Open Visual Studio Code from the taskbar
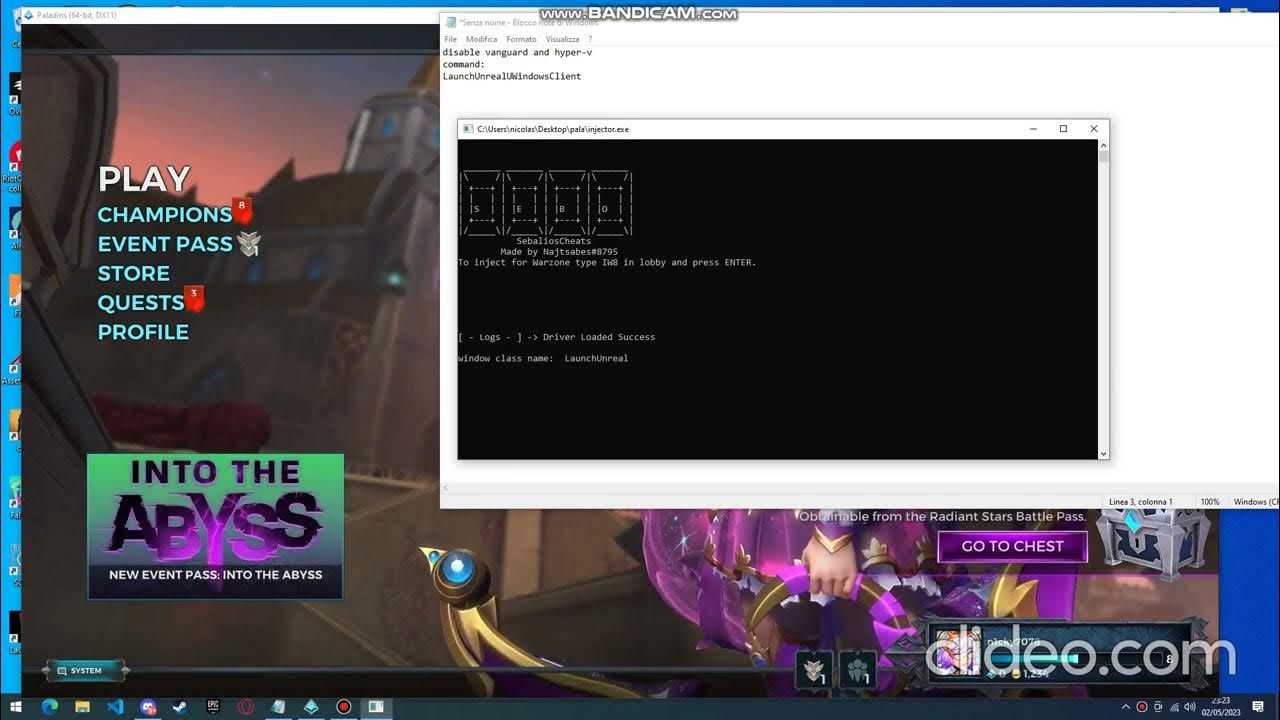The height and width of the screenshot is (720, 1280). coord(115,707)
